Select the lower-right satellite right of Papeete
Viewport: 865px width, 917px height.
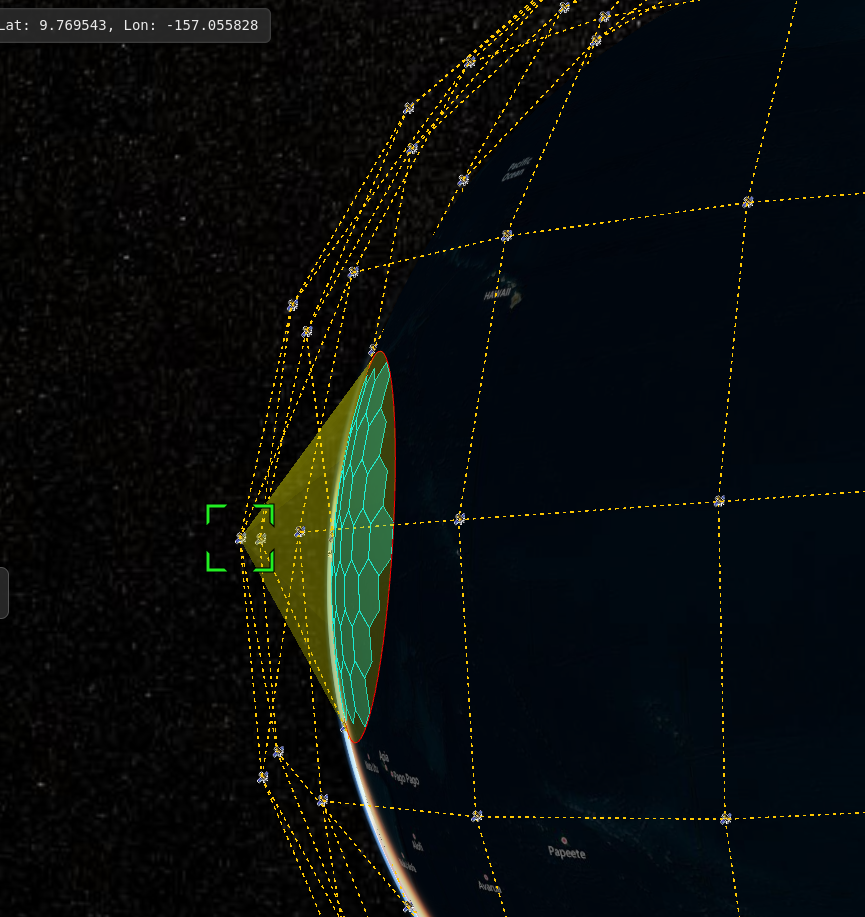[x=725, y=818]
